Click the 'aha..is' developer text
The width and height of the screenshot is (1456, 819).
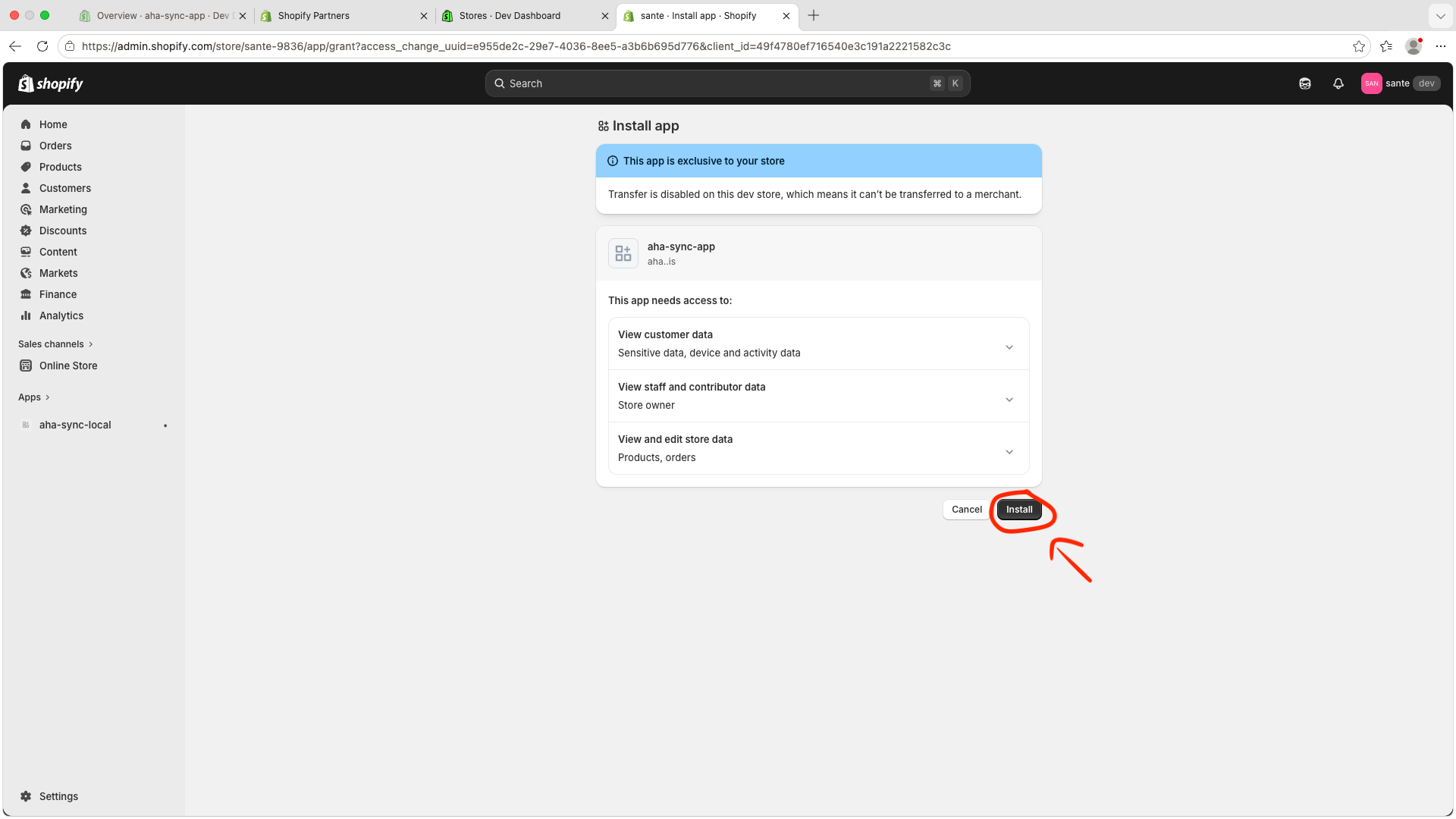(x=661, y=262)
